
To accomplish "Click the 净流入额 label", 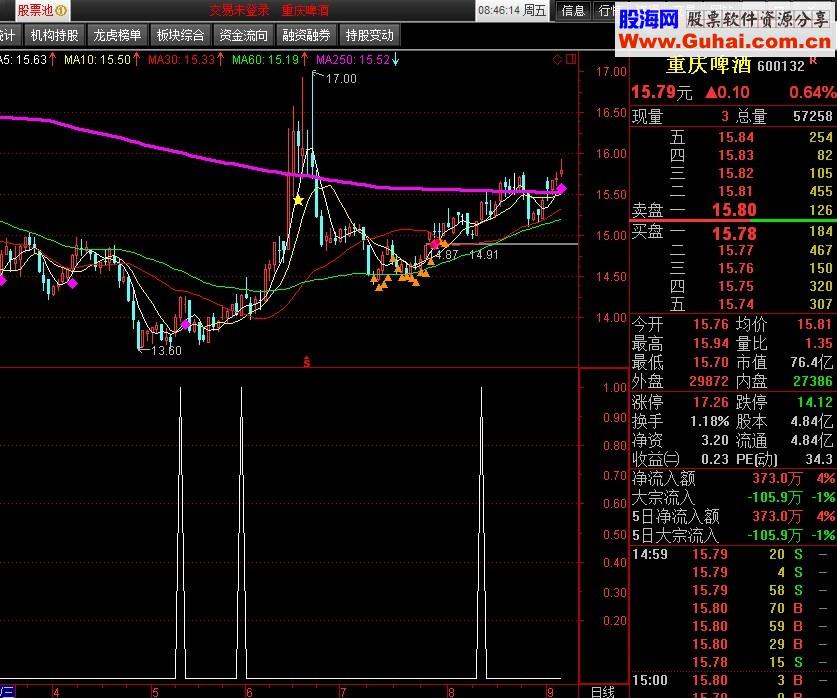I will pos(664,478).
